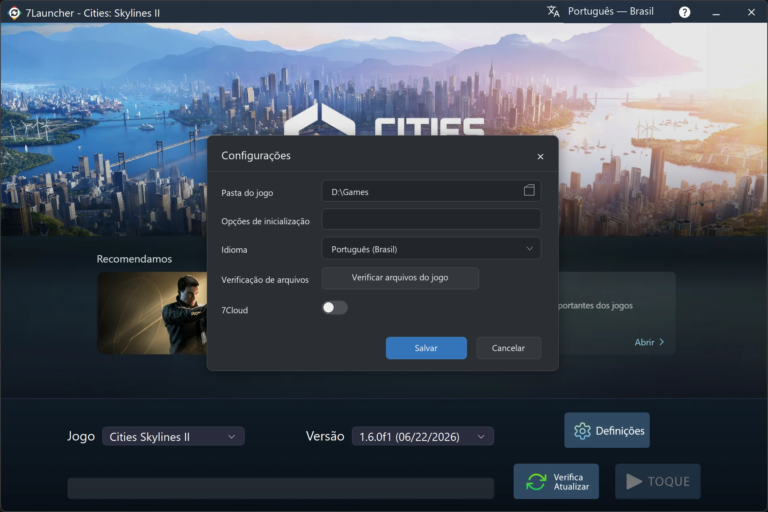Click the Recomendamos heading
The image size is (768, 512).
pyautogui.click(x=134, y=259)
